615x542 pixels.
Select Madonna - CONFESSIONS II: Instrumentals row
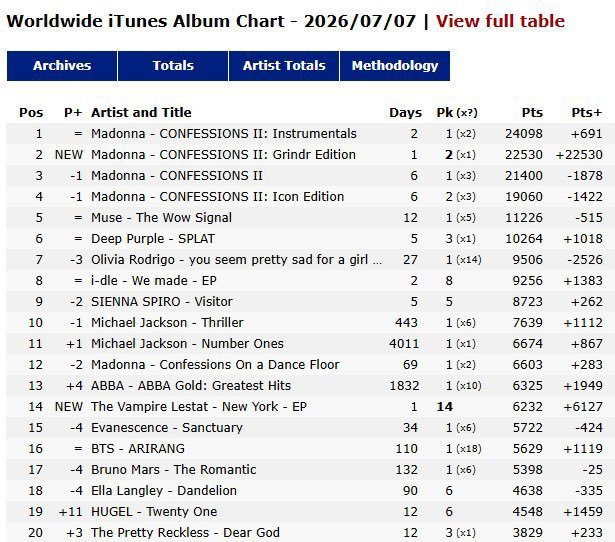click(310, 134)
